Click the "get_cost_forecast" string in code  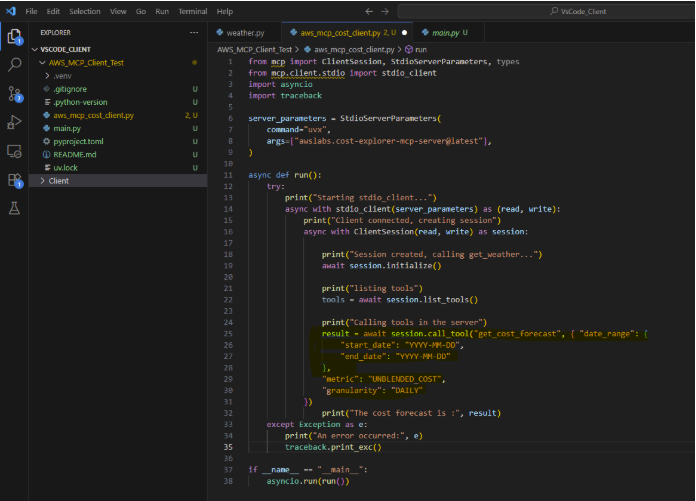(x=517, y=334)
